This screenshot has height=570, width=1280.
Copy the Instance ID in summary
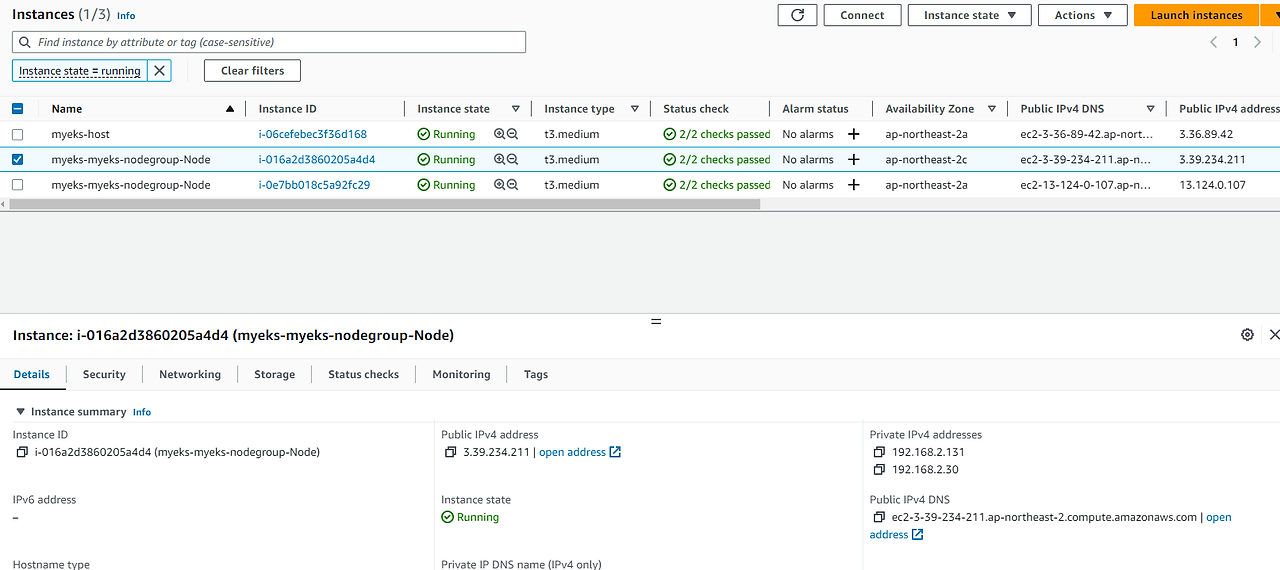click(22, 452)
